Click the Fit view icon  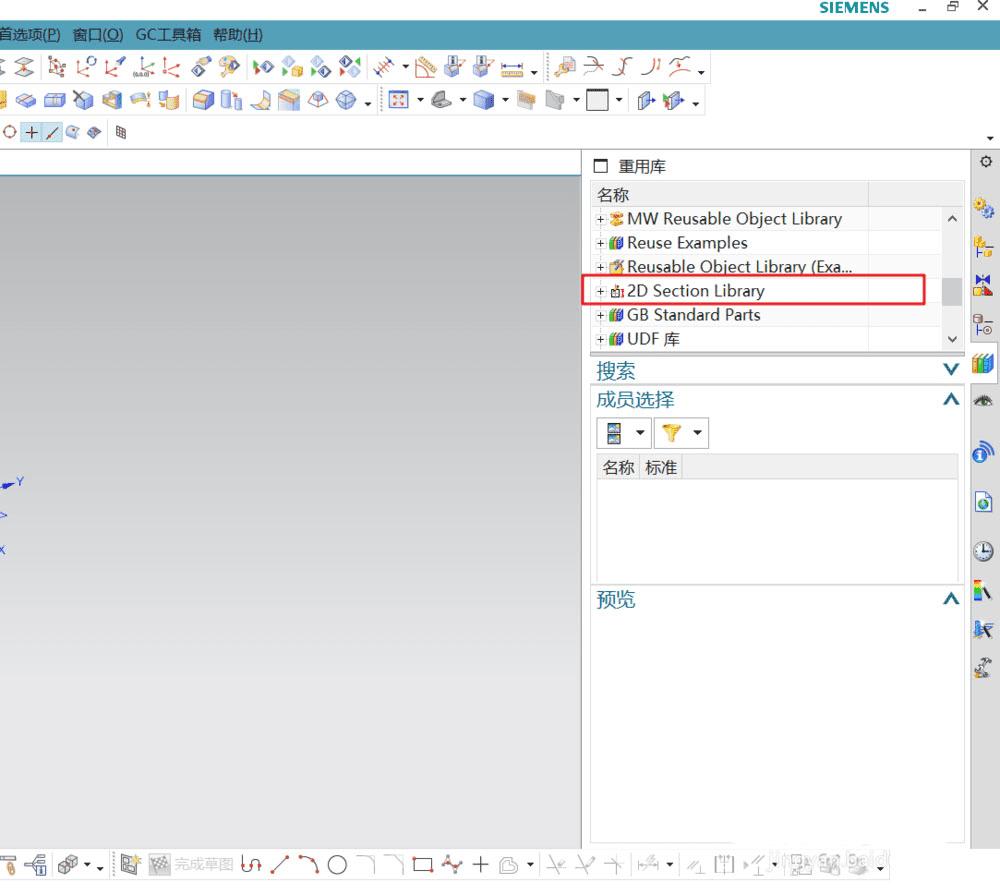399,100
